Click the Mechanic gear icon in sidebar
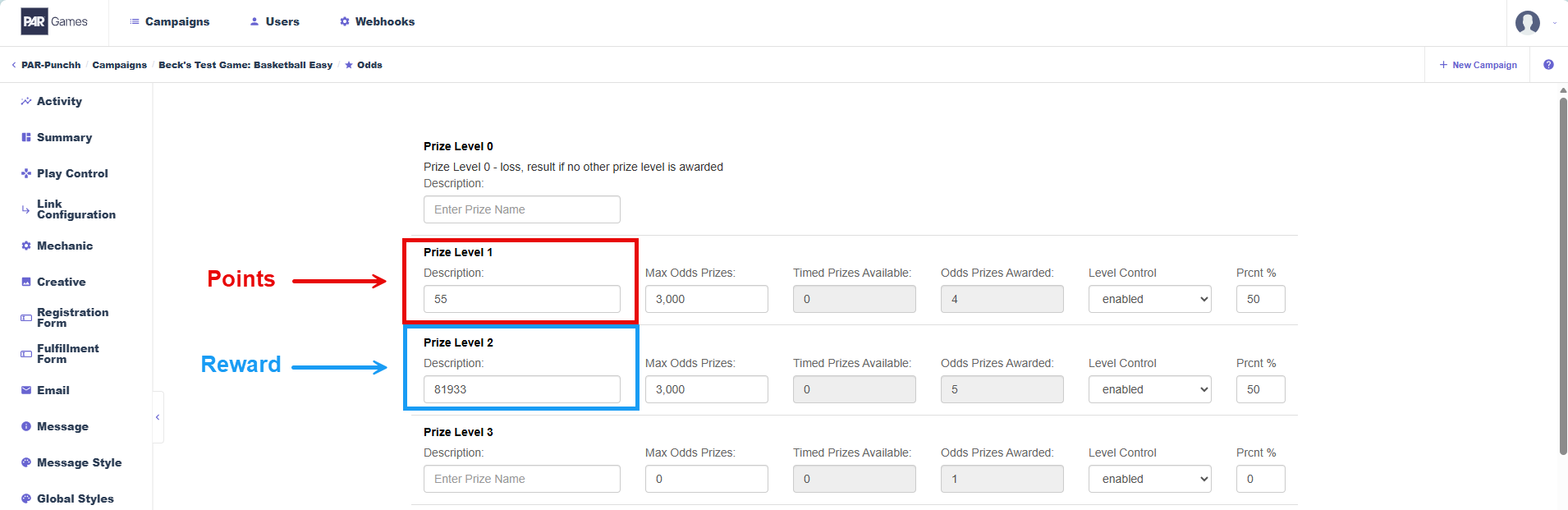The height and width of the screenshot is (510, 1568). point(26,246)
